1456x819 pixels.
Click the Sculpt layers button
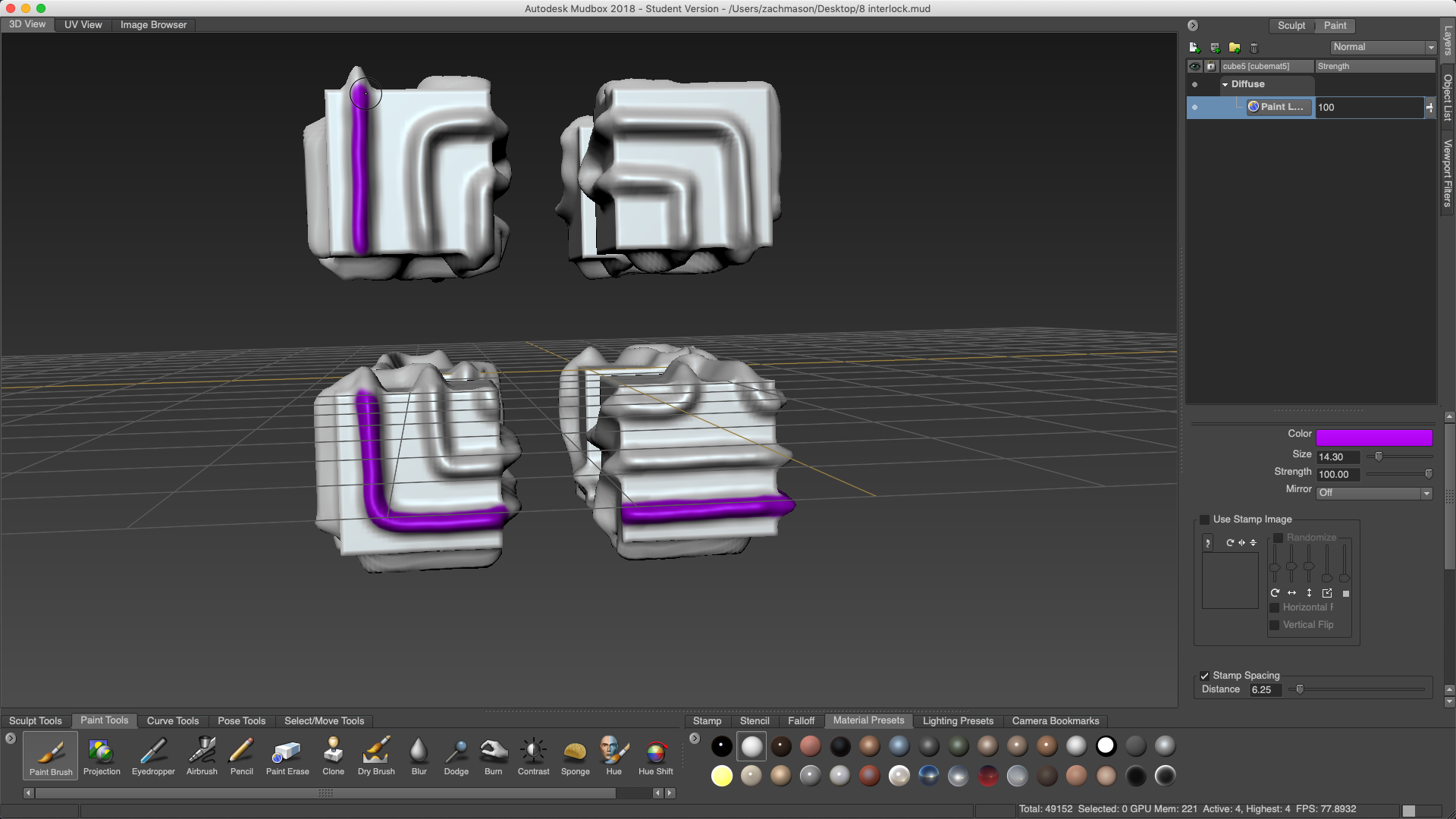pos(1291,25)
